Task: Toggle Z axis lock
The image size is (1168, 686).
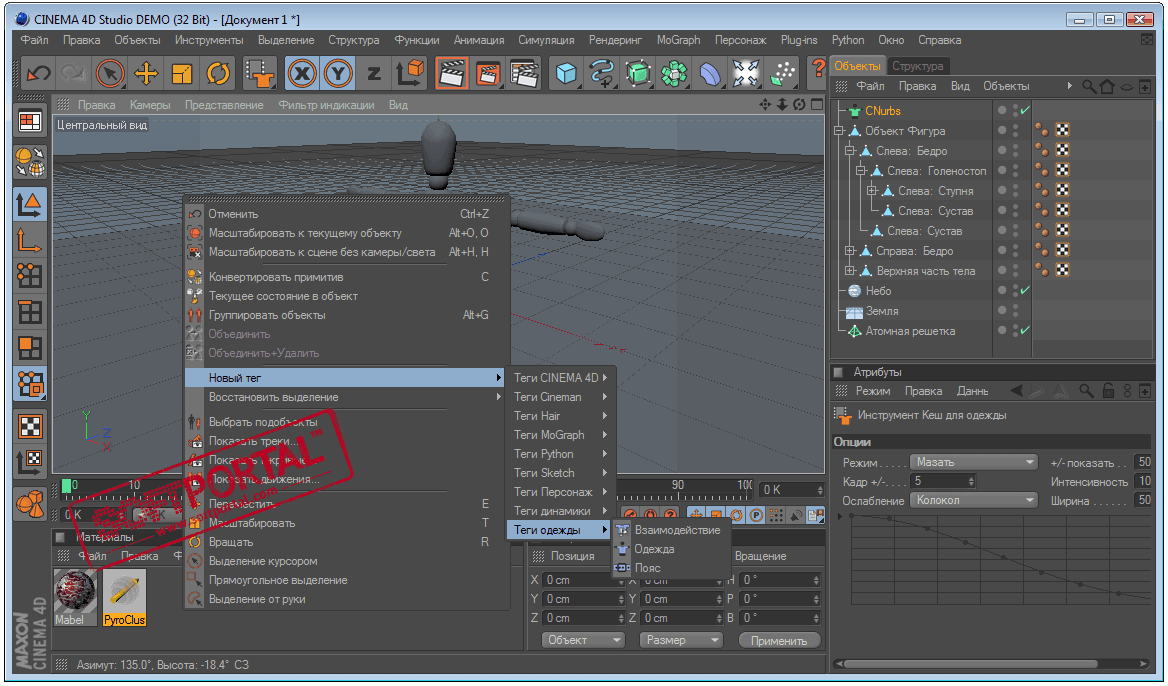Action: click(x=374, y=73)
